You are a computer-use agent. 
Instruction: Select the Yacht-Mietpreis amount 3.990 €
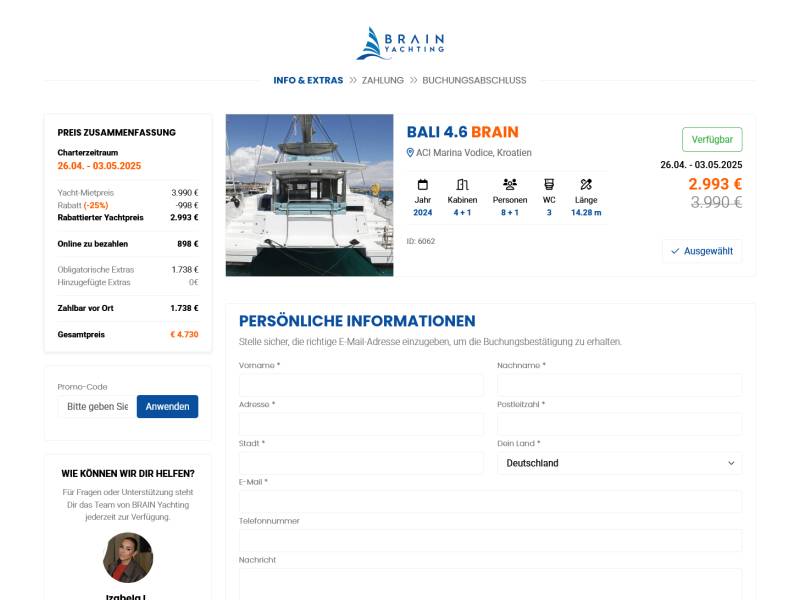pos(185,193)
